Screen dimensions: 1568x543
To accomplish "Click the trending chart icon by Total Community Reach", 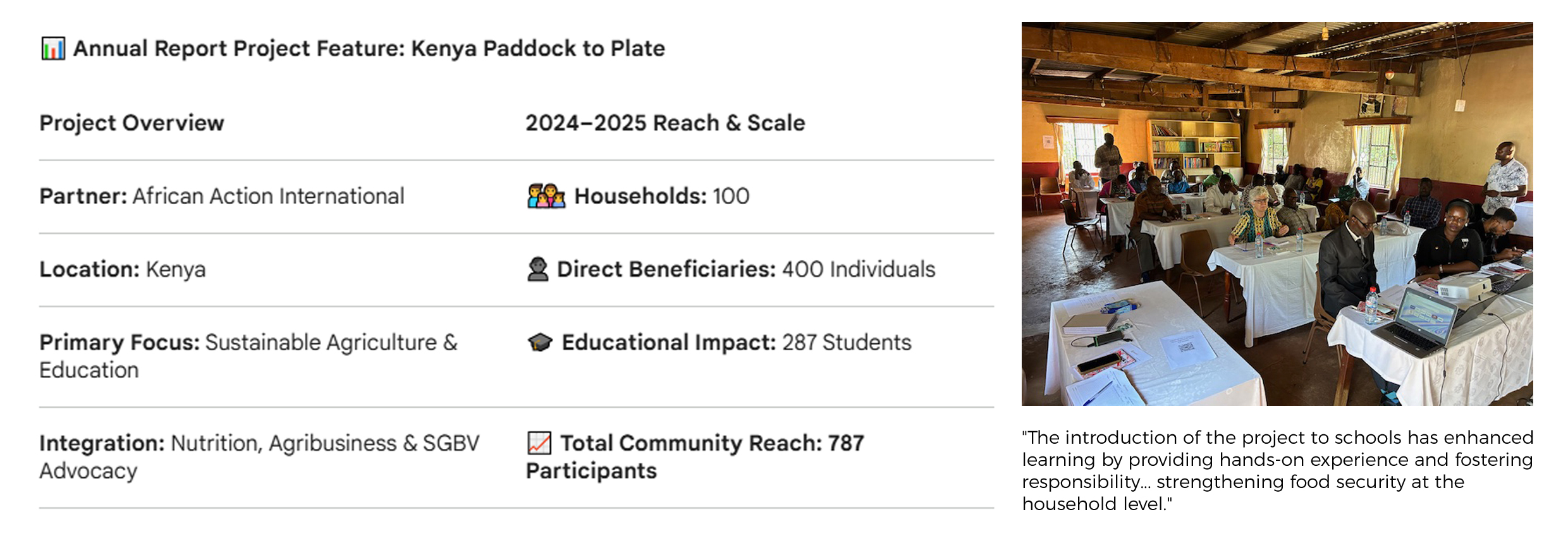I will coord(539,443).
